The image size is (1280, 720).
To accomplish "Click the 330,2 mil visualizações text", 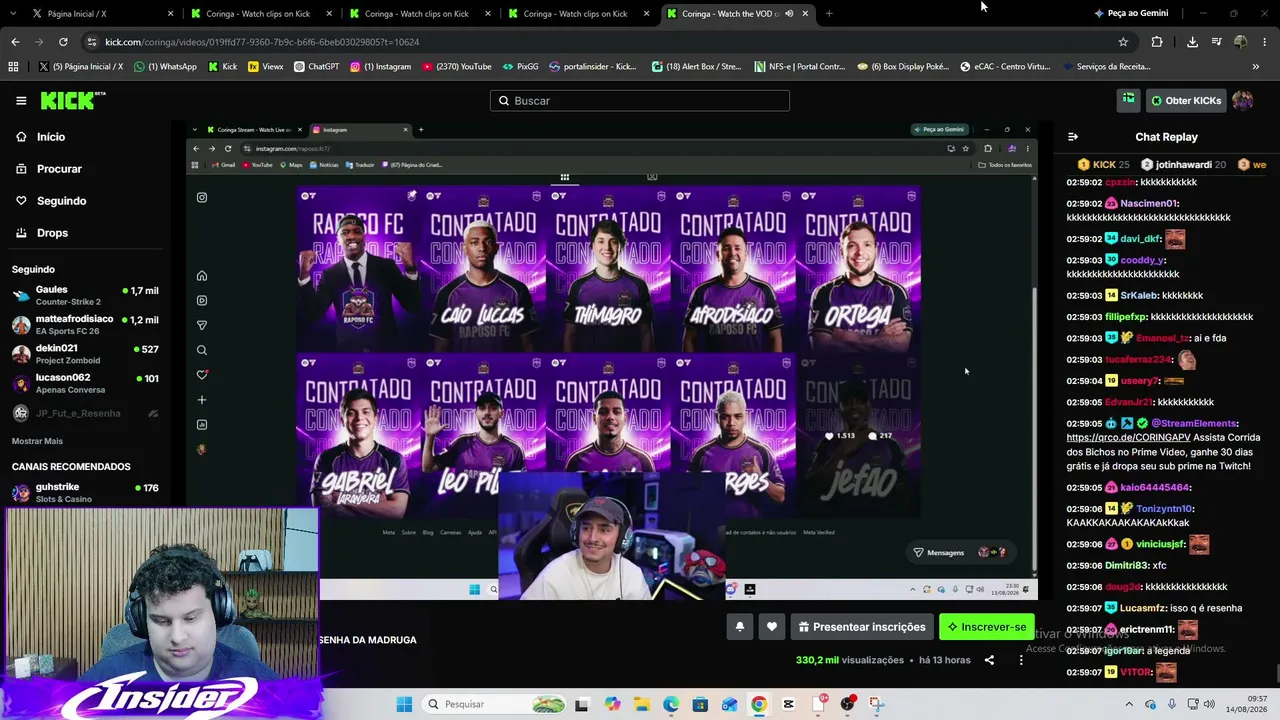I will [x=849, y=660].
